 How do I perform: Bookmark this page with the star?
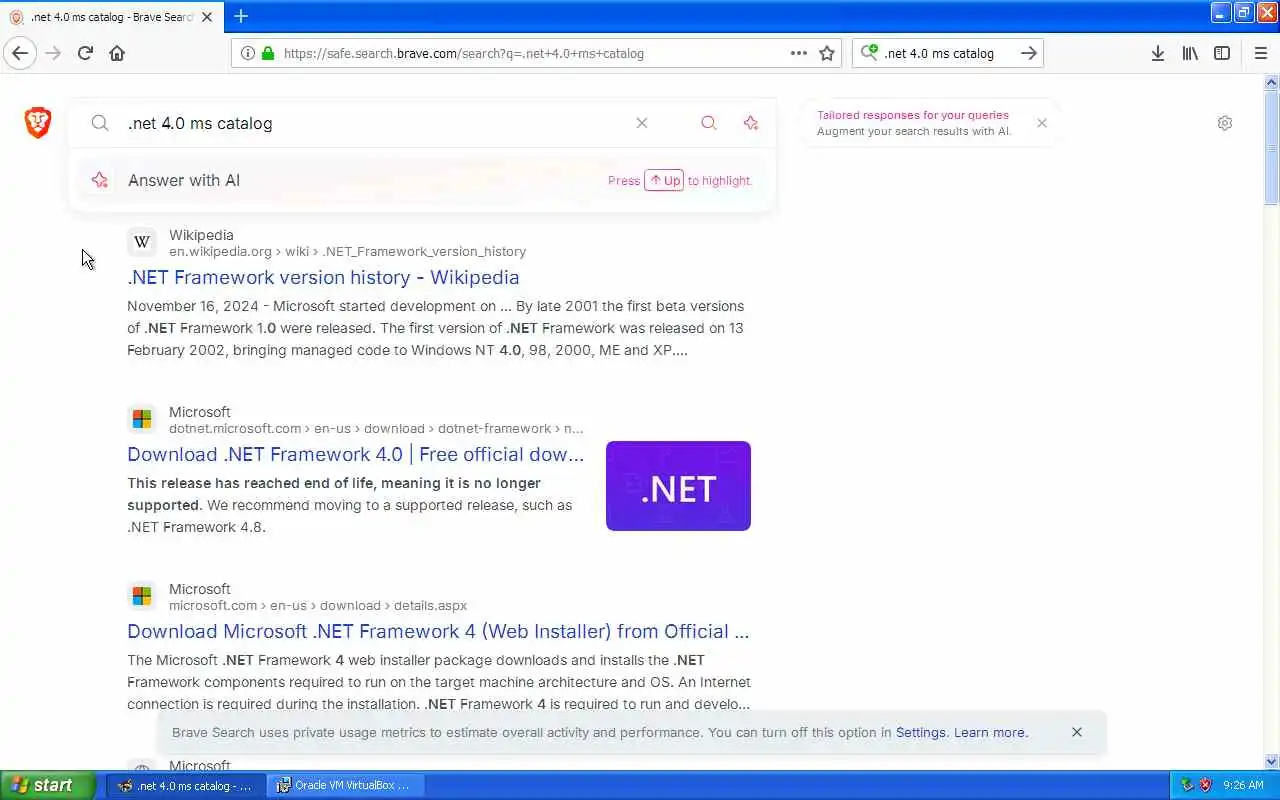pos(827,53)
